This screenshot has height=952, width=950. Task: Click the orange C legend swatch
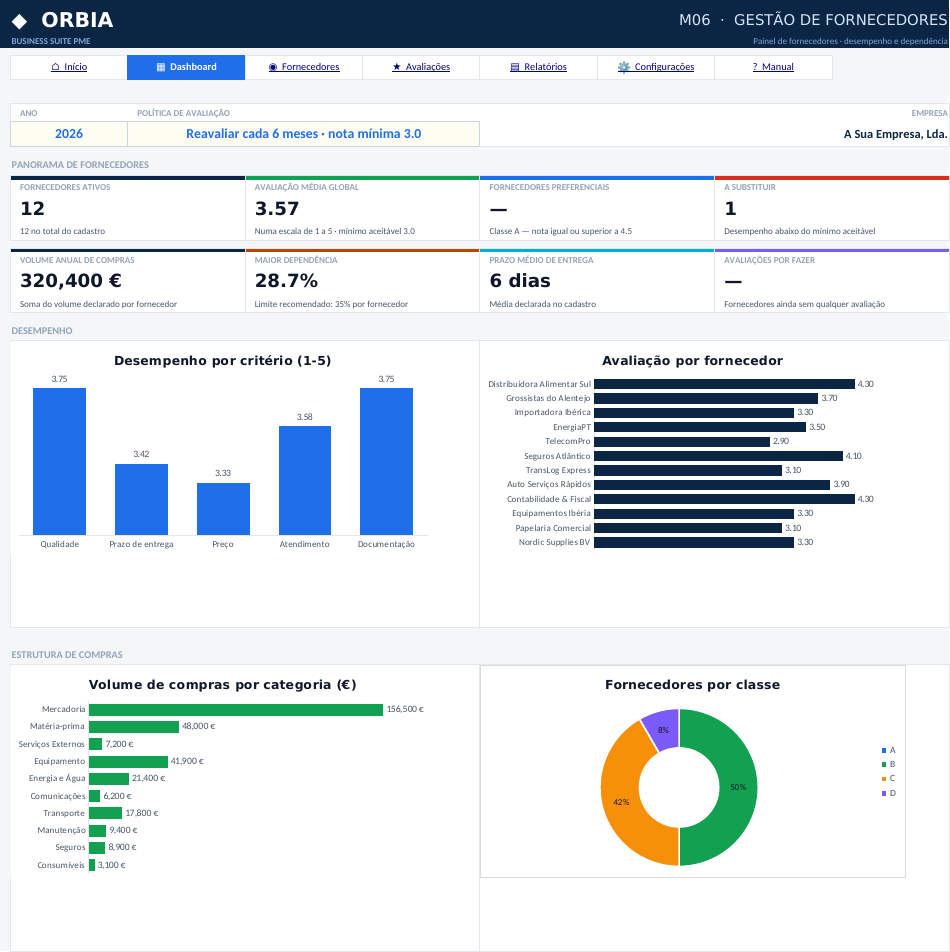(884, 779)
